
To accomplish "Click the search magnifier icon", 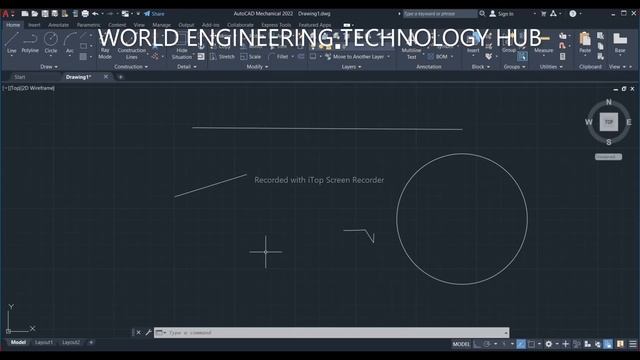I will [x=482, y=13].
